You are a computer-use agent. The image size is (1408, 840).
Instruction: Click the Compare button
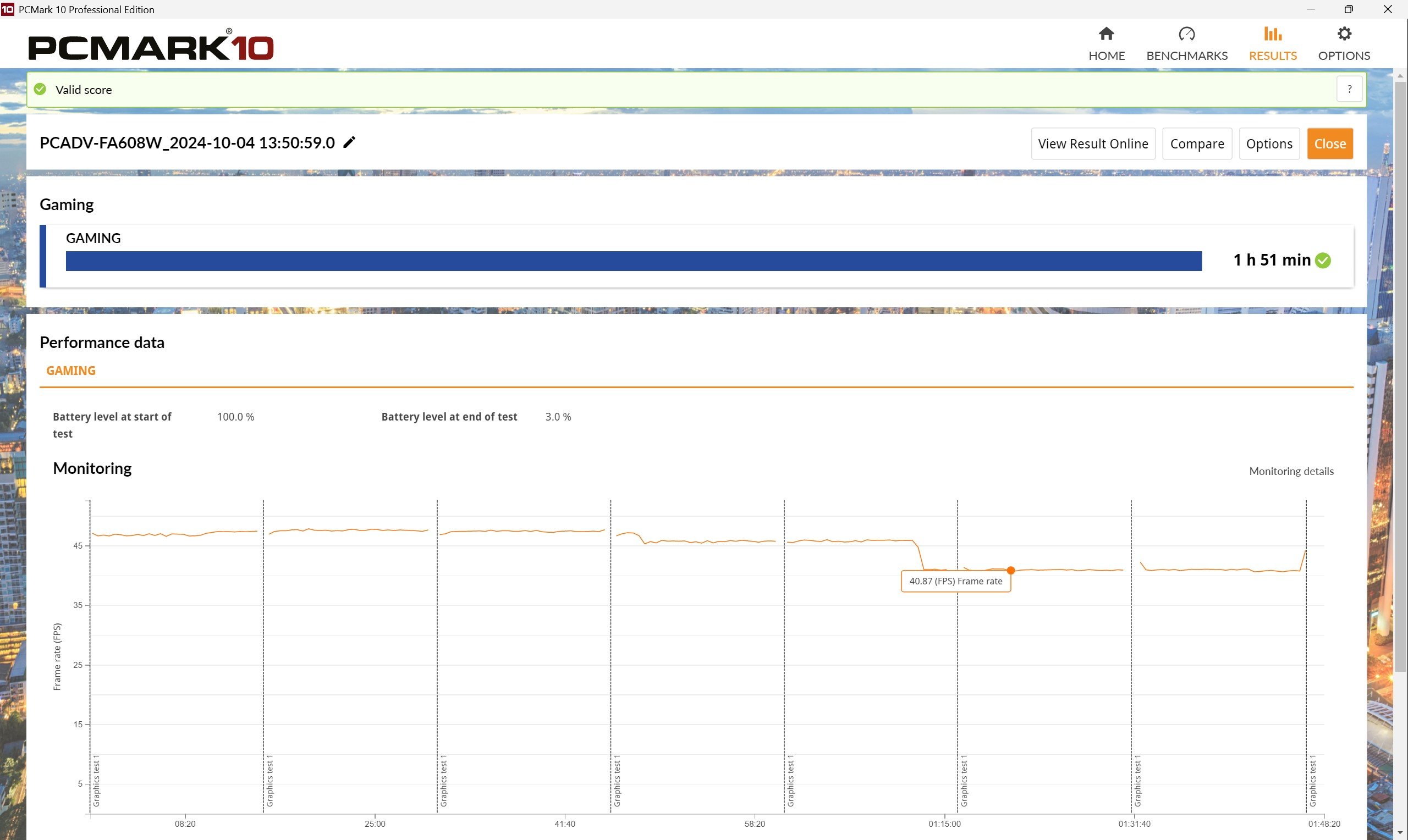[1197, 143]
